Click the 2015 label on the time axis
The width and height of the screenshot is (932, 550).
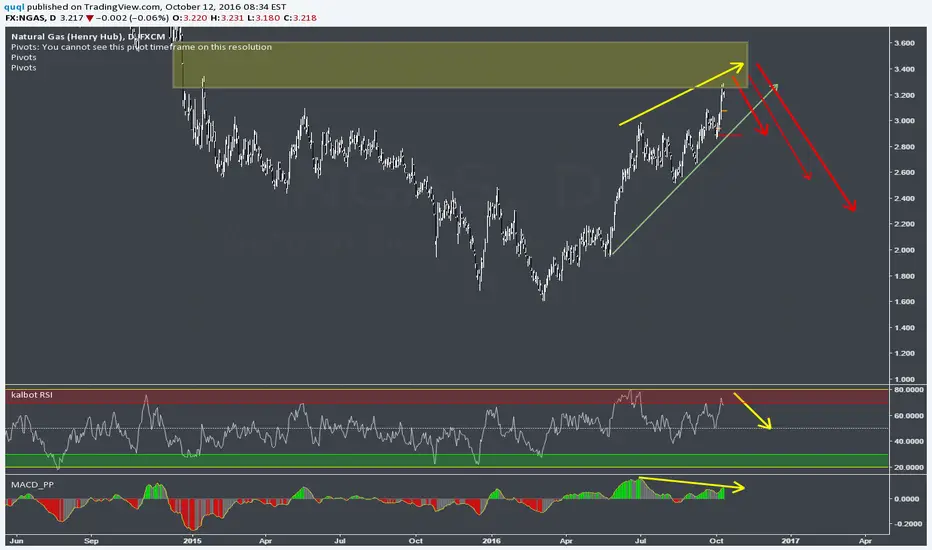(x=193, y=541)
